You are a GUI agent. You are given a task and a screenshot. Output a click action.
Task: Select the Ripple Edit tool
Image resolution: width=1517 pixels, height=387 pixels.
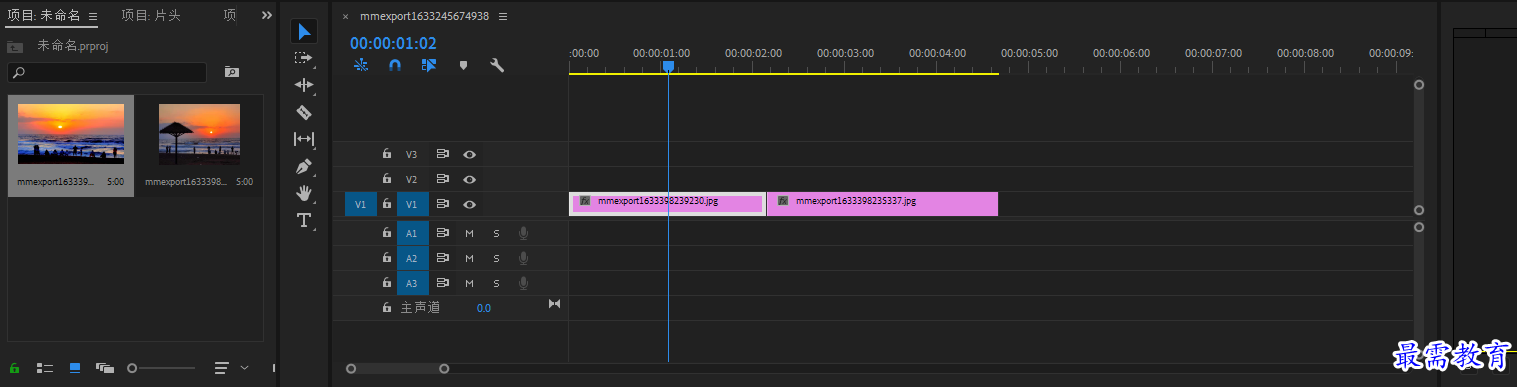[305, 85]
